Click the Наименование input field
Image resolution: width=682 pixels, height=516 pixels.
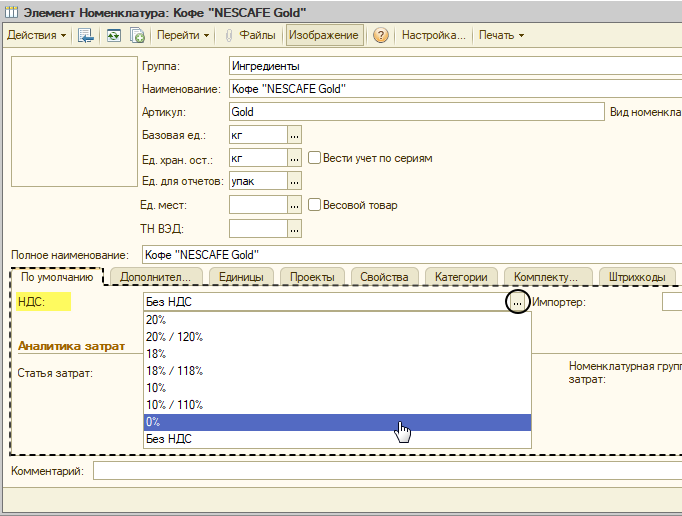point(455,89)
